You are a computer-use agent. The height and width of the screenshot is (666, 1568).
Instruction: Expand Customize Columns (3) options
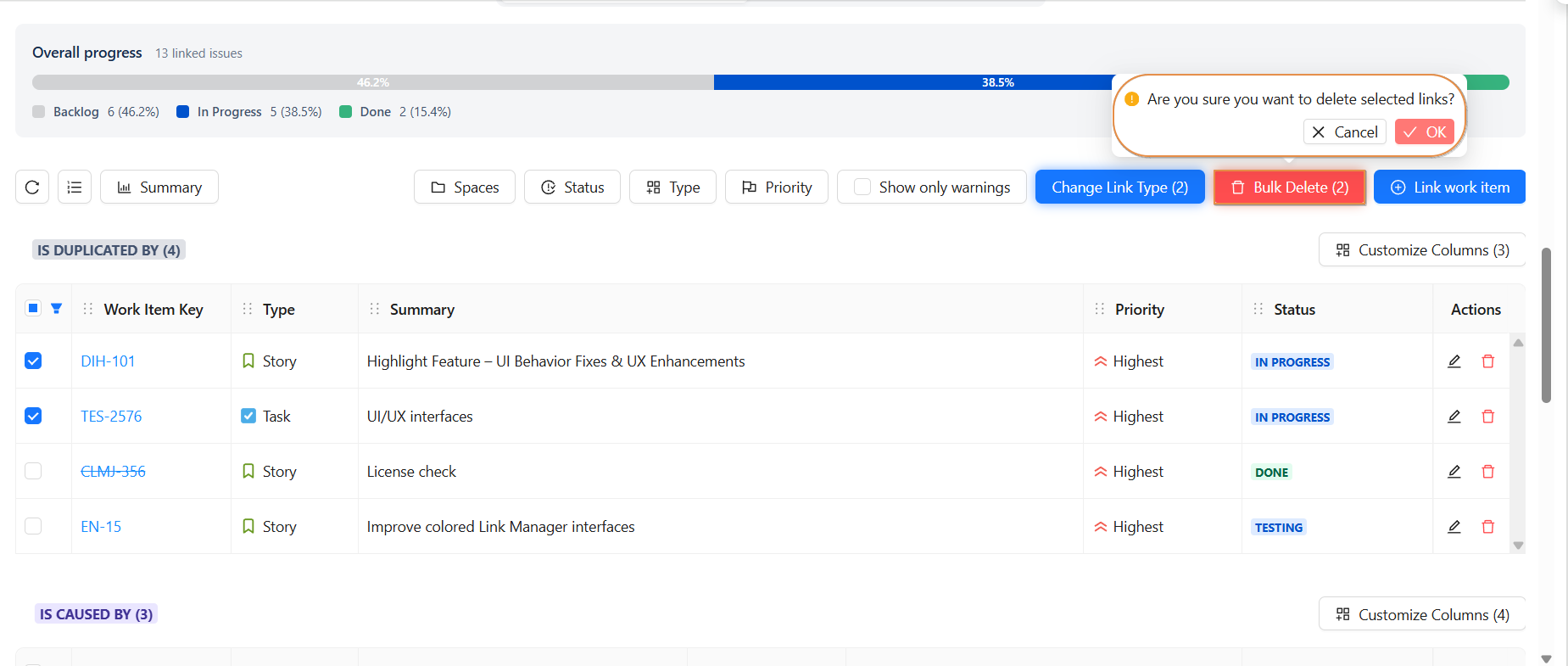(1421, 250)
